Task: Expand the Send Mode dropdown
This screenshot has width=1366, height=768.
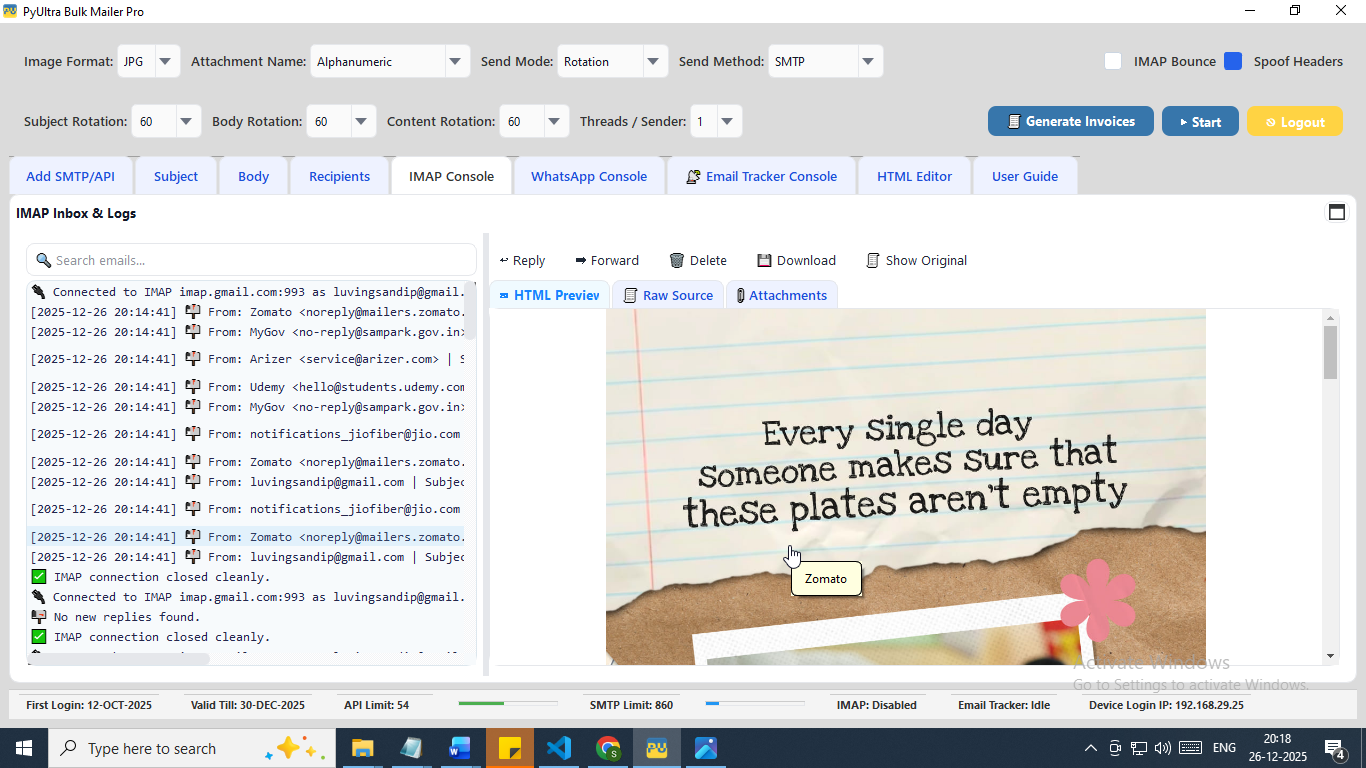Action: tap(654, 61)
